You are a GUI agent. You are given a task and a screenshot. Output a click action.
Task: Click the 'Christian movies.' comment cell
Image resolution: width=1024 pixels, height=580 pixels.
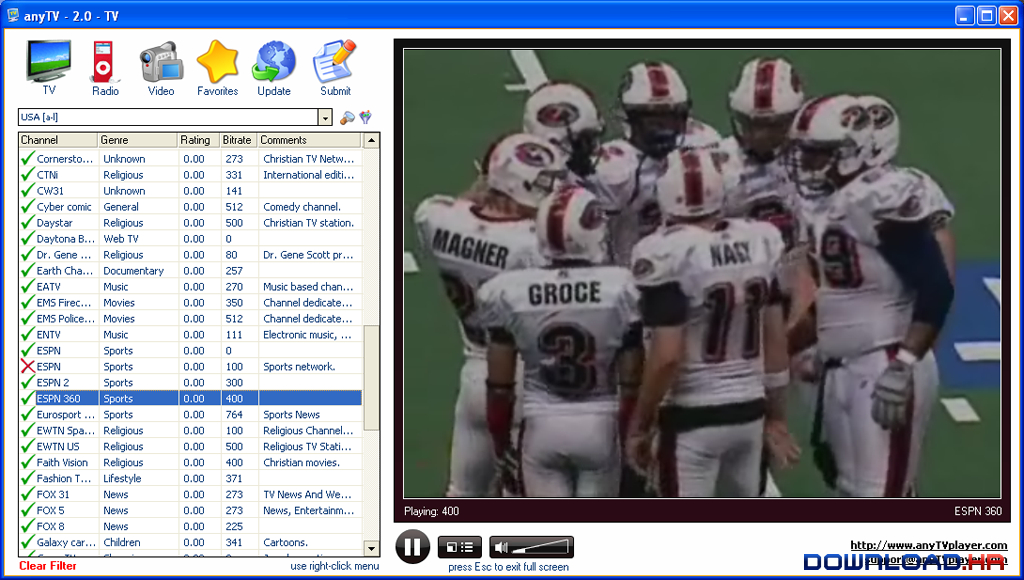301,462
